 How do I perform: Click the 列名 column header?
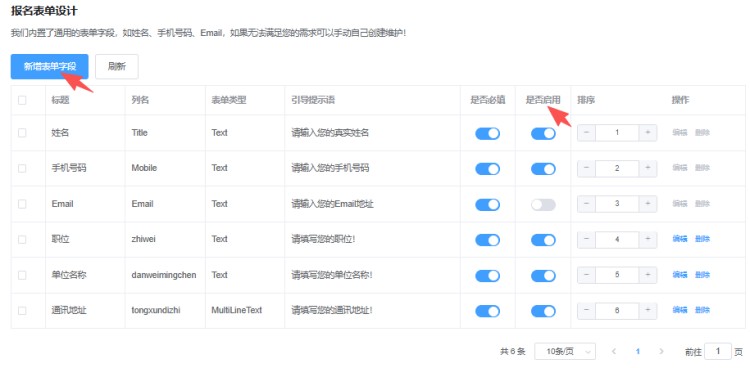[140, 100]
